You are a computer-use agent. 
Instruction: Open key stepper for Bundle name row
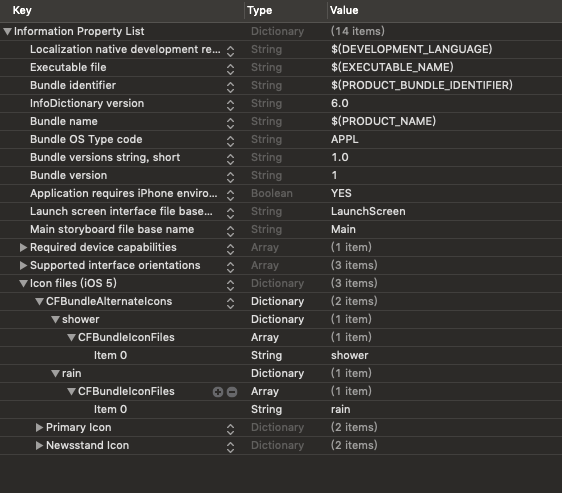pyautogui.click(x=230, y=123)
